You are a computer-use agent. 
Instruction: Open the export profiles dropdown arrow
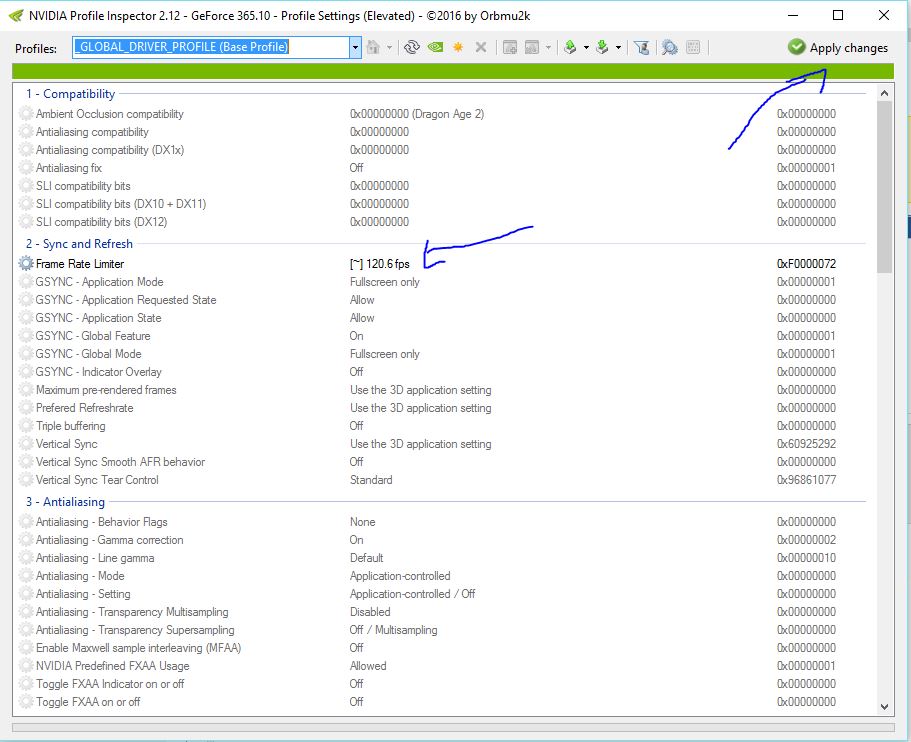(x=586, y=48)
